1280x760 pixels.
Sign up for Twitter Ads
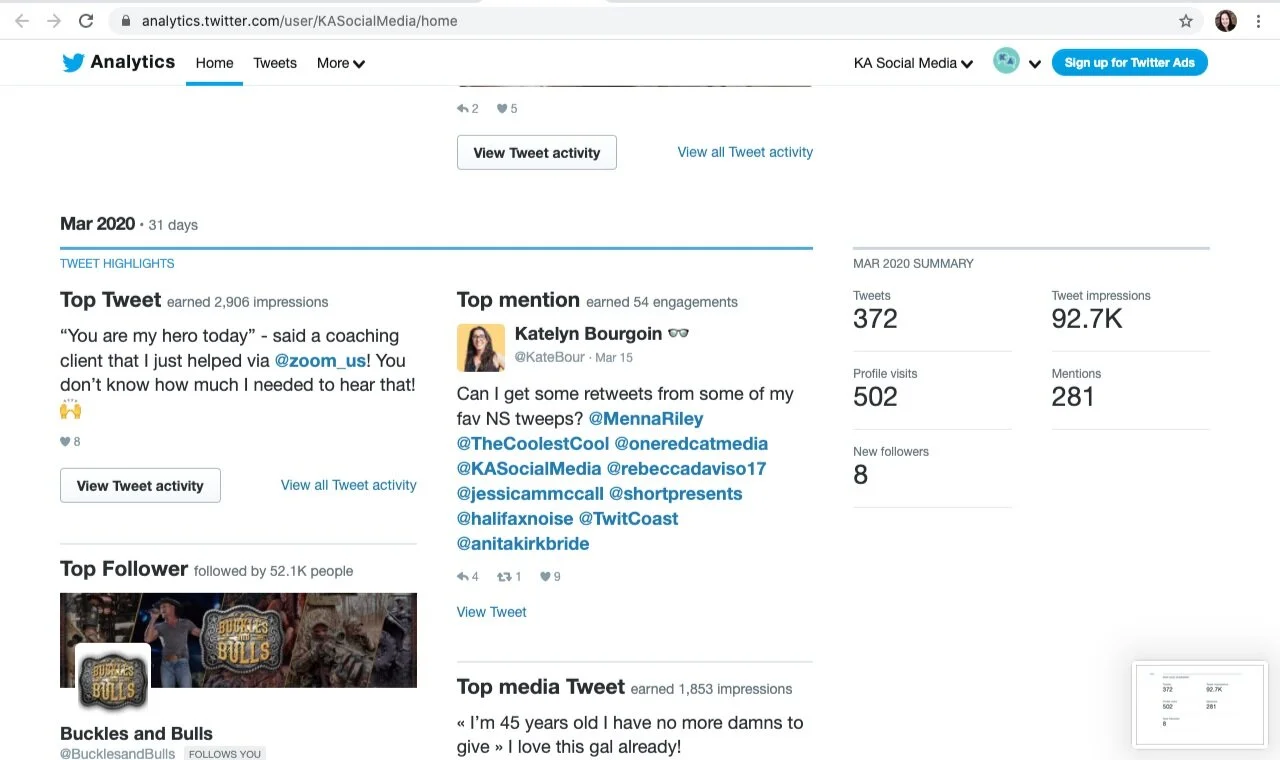click(x=1130, y=62)
